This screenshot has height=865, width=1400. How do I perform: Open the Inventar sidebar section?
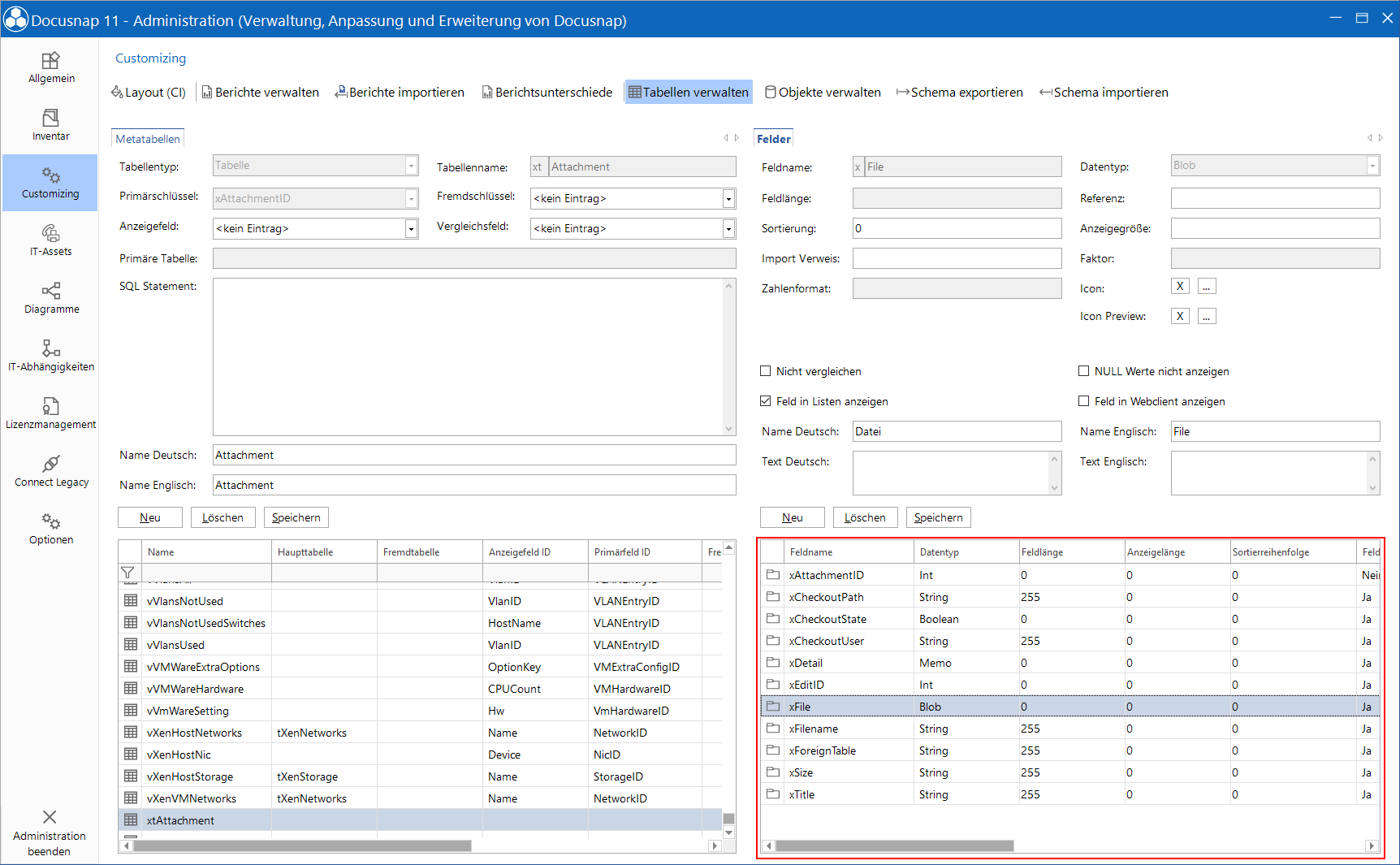pyautogui.click(x=50, y=125)
